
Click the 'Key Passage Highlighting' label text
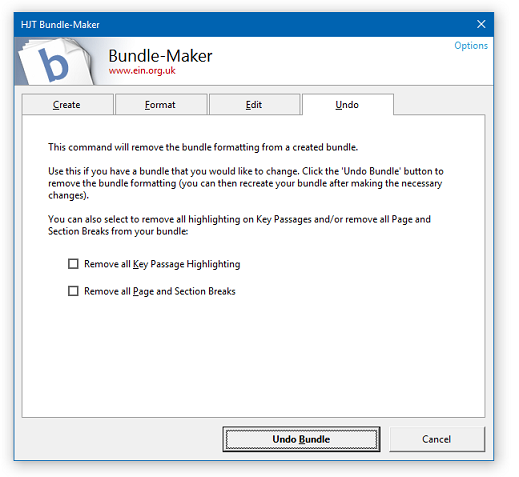pos(187,264)
